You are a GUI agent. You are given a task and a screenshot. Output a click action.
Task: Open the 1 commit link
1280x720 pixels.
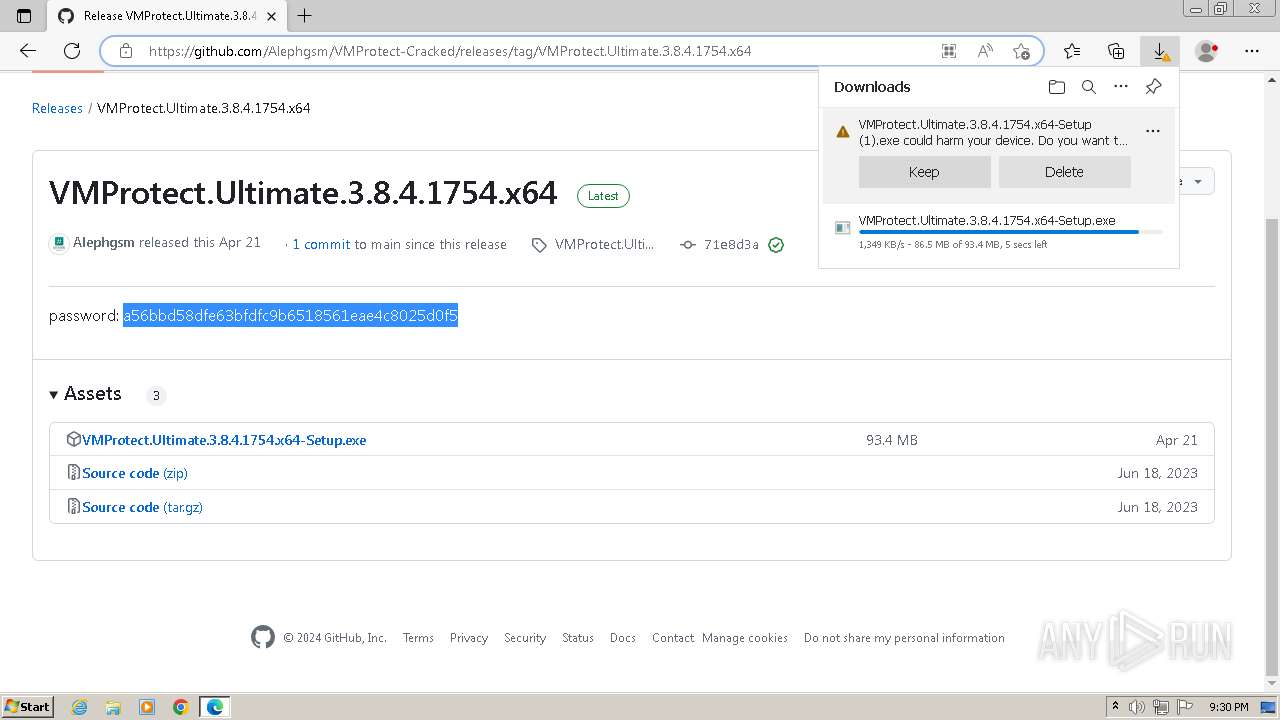pyautogui.click(x=321, y=244)
